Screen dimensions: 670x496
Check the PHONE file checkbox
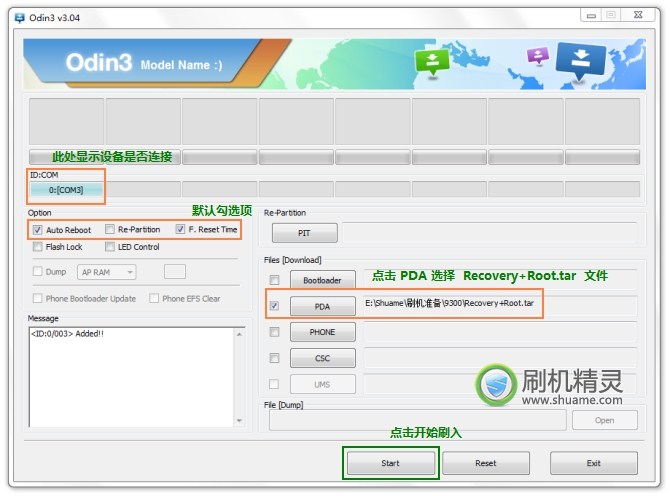pos(274,332)
